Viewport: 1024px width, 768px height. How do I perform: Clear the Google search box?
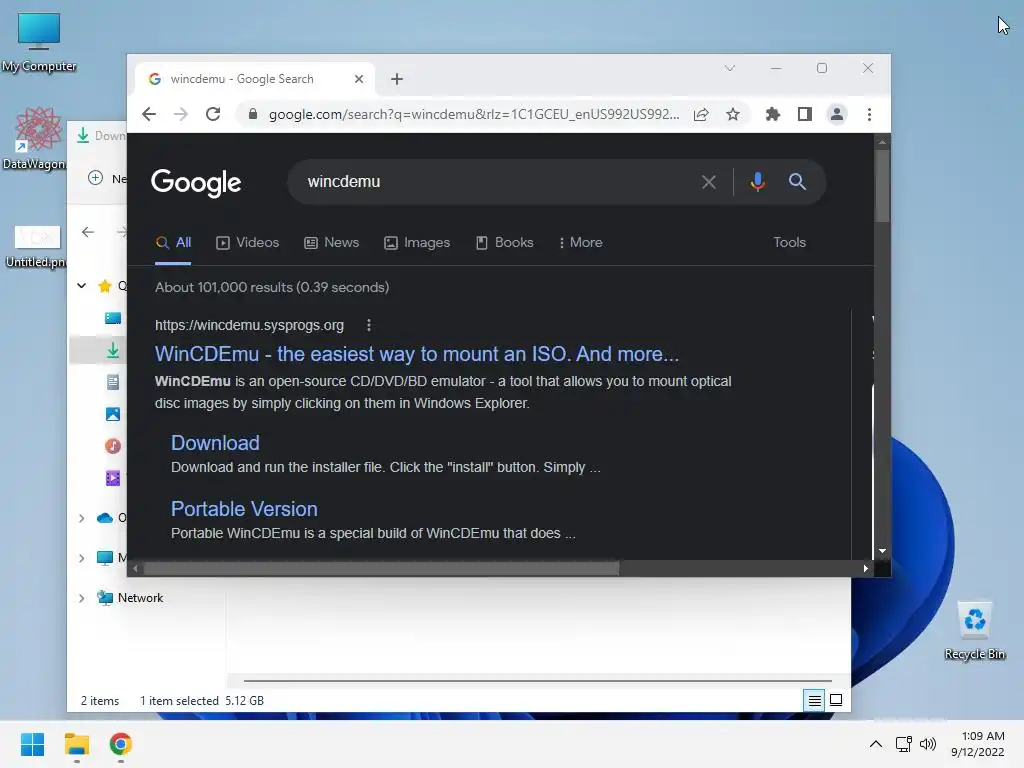tap(709, 182)
